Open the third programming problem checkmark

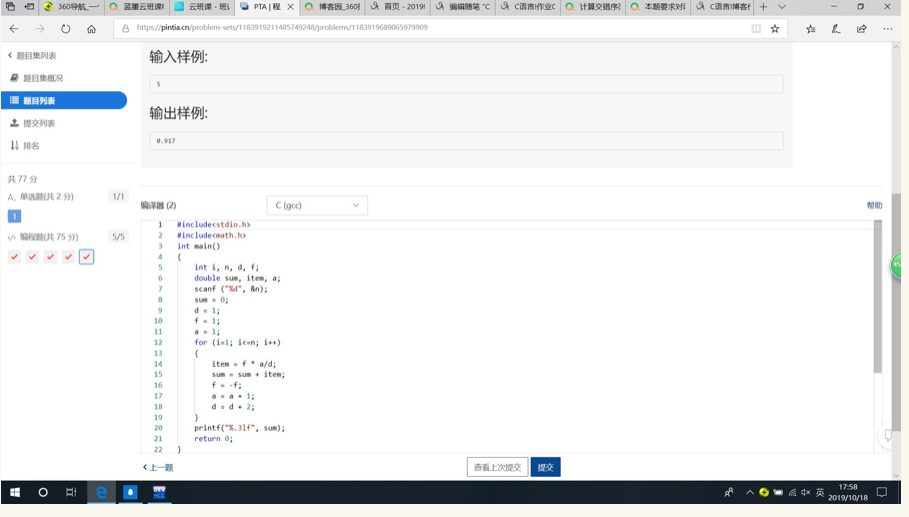click(x=50, y=256)
